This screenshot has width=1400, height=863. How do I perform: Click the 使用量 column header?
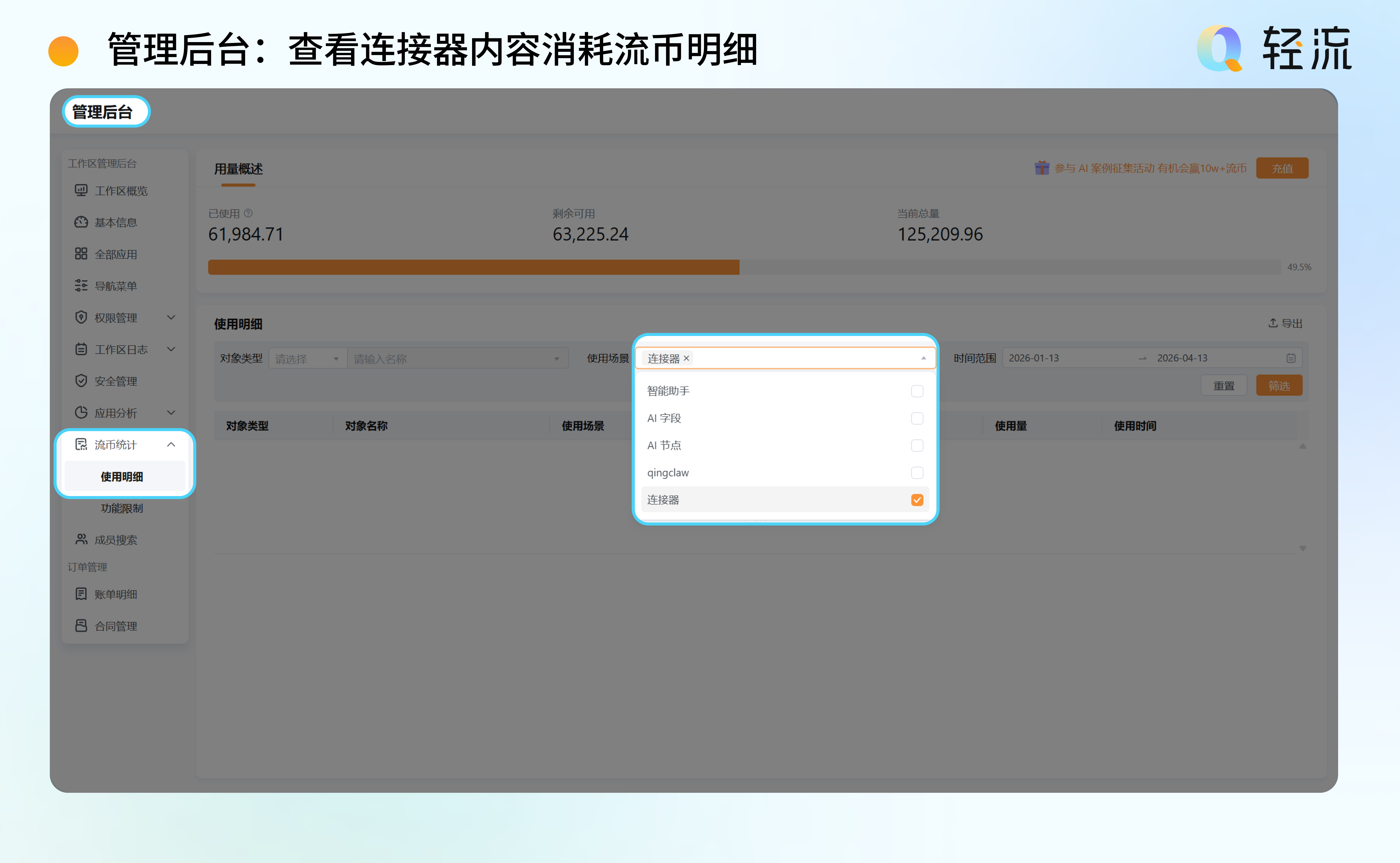[x=1011, y=426]
